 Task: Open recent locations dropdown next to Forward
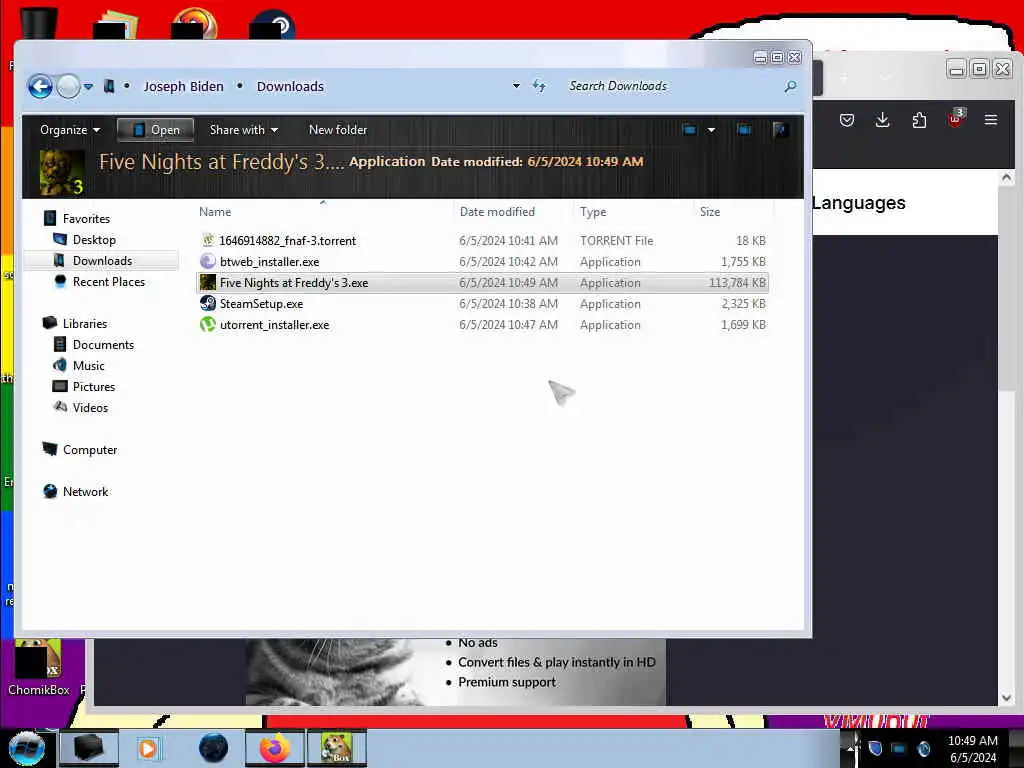coord(88,86)
